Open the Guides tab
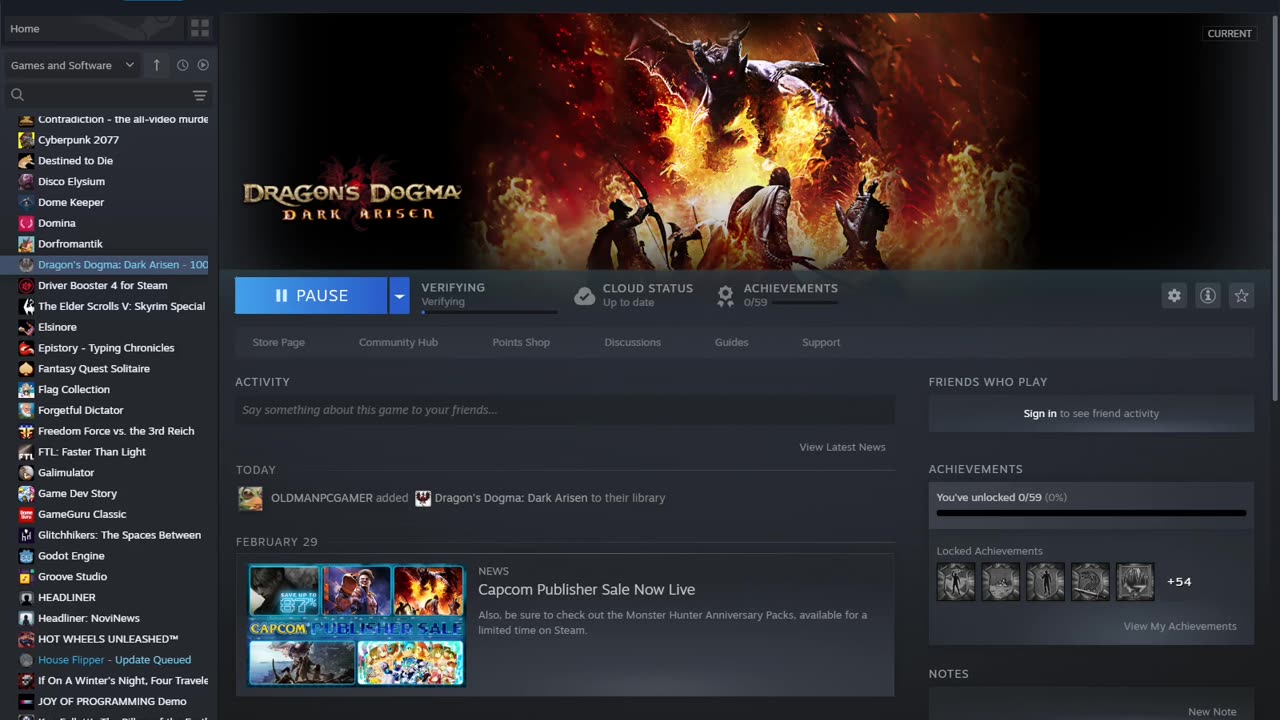 731,342
